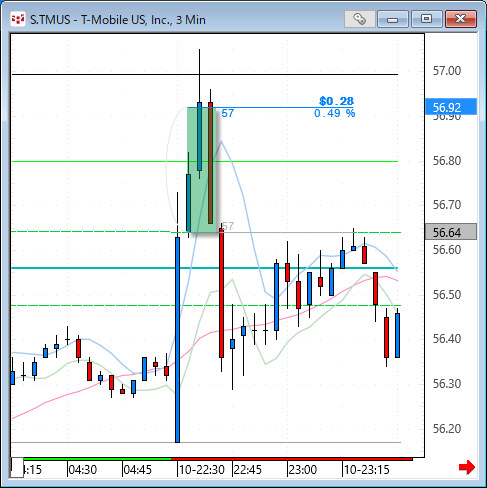The height and width of the screenshot is (488, 487).
Task: Click the 56.20 price axis label
Action: (x=447, y=428)
